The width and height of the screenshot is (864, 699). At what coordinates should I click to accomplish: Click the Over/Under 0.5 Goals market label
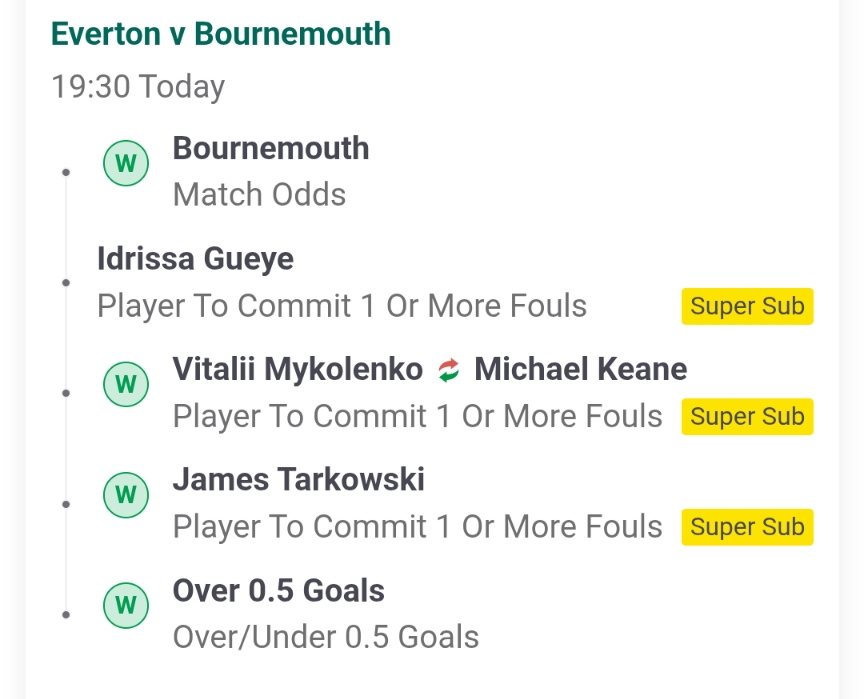[325, 636]
